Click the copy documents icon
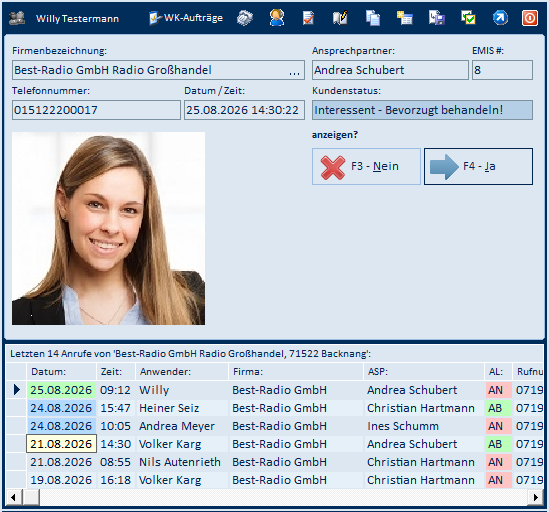 tap(373, 18)
